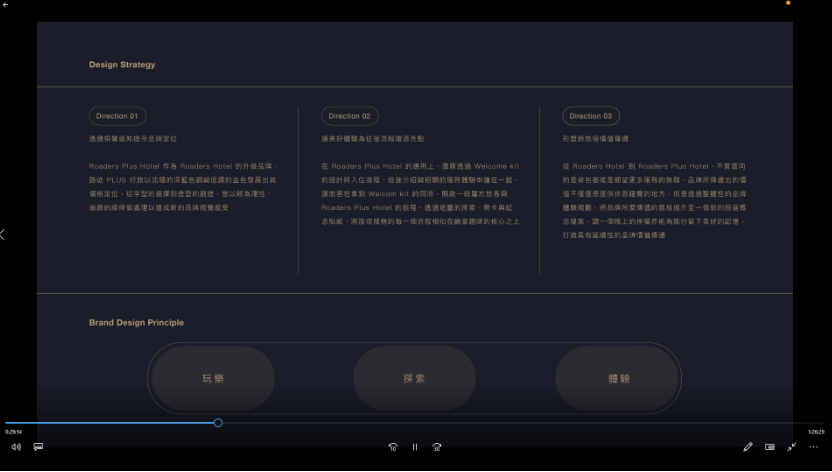Screen dimensions: 832x472
Task: Open subtitles and captions menu
Action: (x=38, y=447)
